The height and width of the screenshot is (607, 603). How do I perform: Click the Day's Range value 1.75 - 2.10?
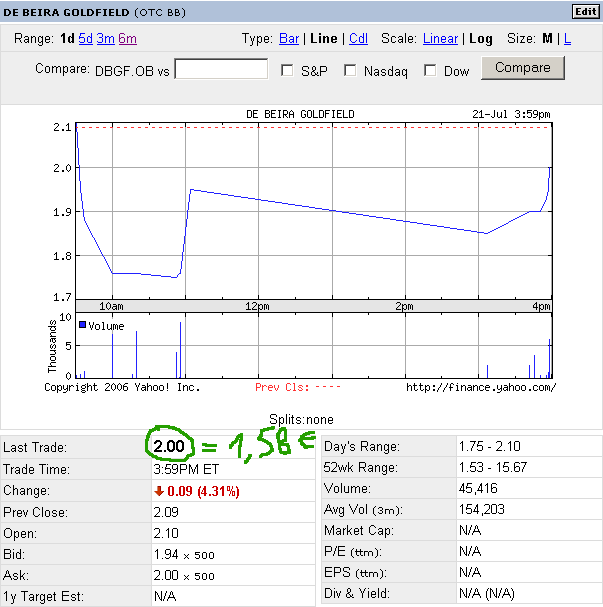(490, 446)
